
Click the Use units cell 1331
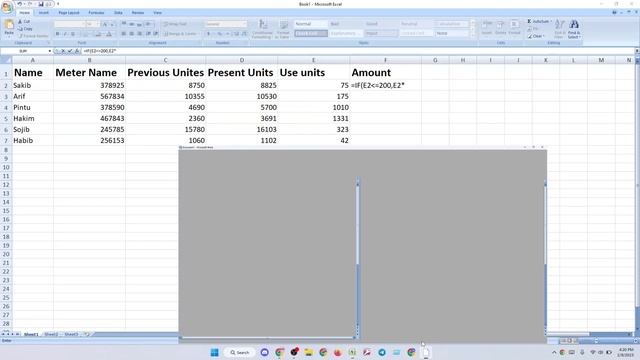(x=313, y=118)
